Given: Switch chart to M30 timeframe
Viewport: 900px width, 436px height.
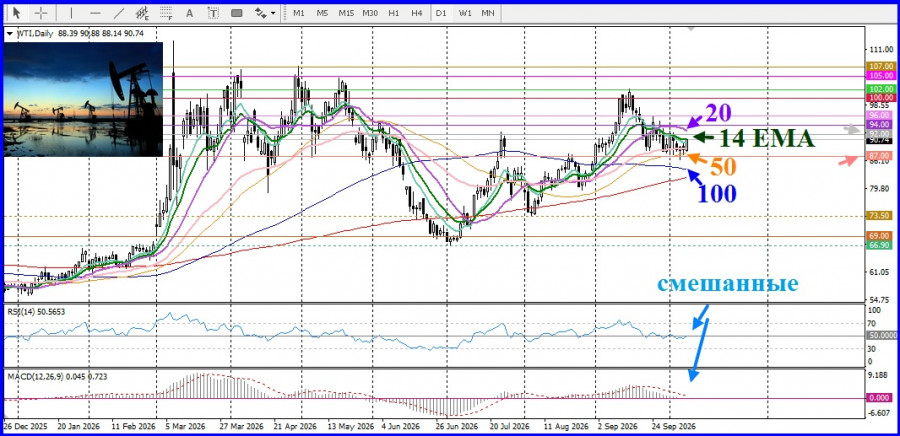Looking at the screenshot, I should pyautogui.click(x=370, y=13).
